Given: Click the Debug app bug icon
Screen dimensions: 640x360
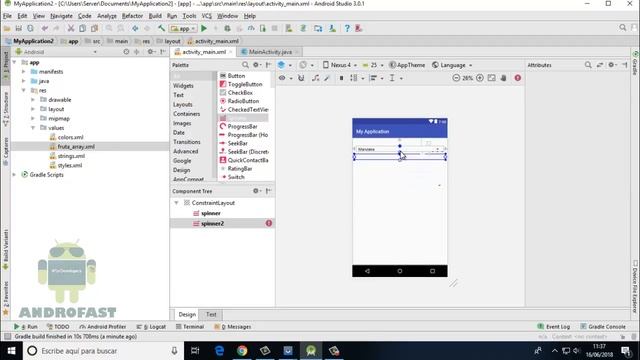Looking at the screenshot, I should (227, 28).
